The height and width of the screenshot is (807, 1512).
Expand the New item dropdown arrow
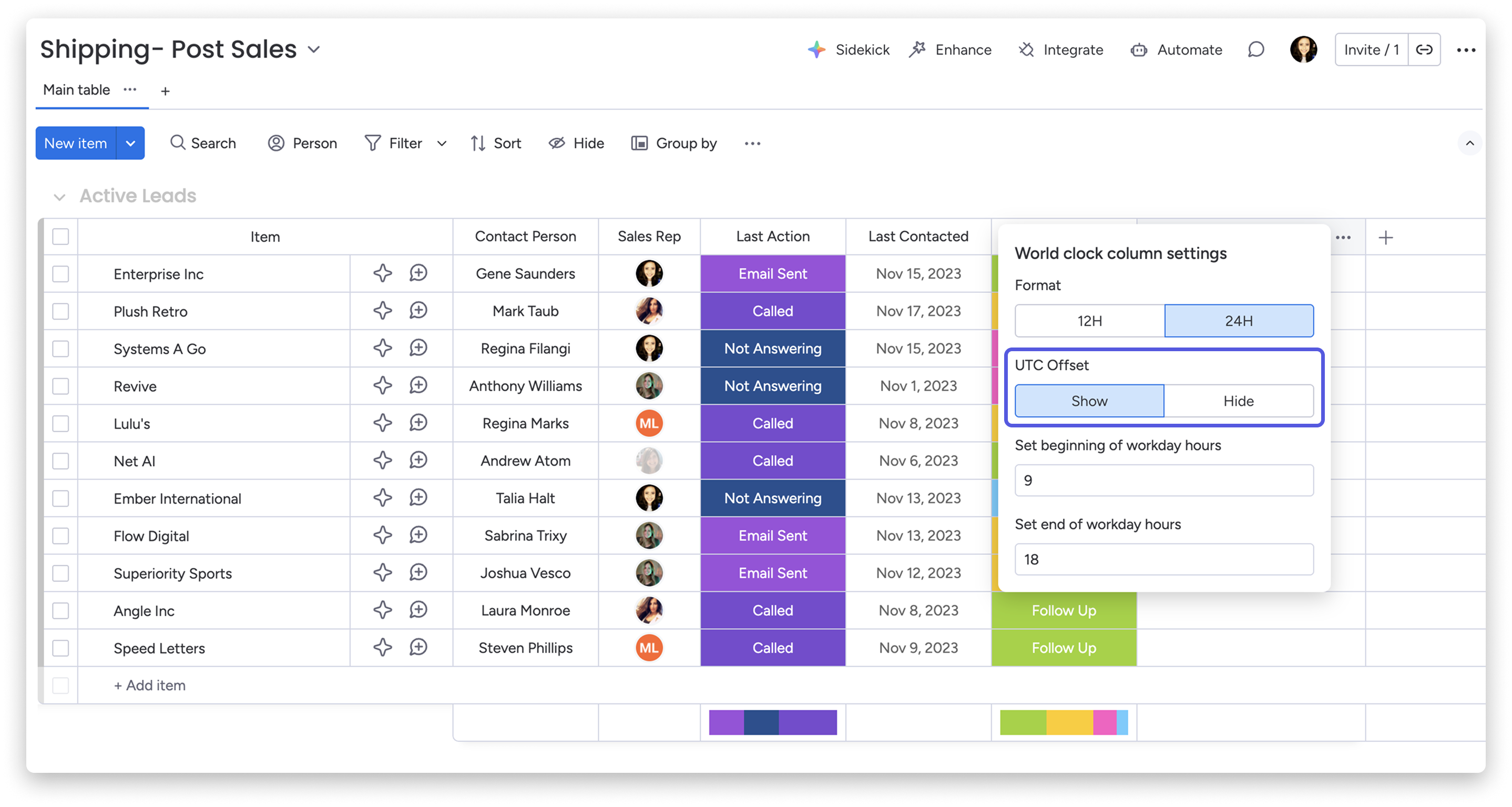[x=130, y=143]
